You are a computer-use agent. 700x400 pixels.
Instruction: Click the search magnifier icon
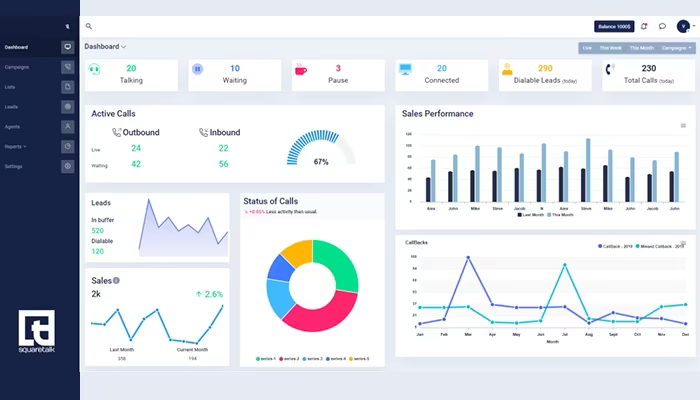point(89,26)
